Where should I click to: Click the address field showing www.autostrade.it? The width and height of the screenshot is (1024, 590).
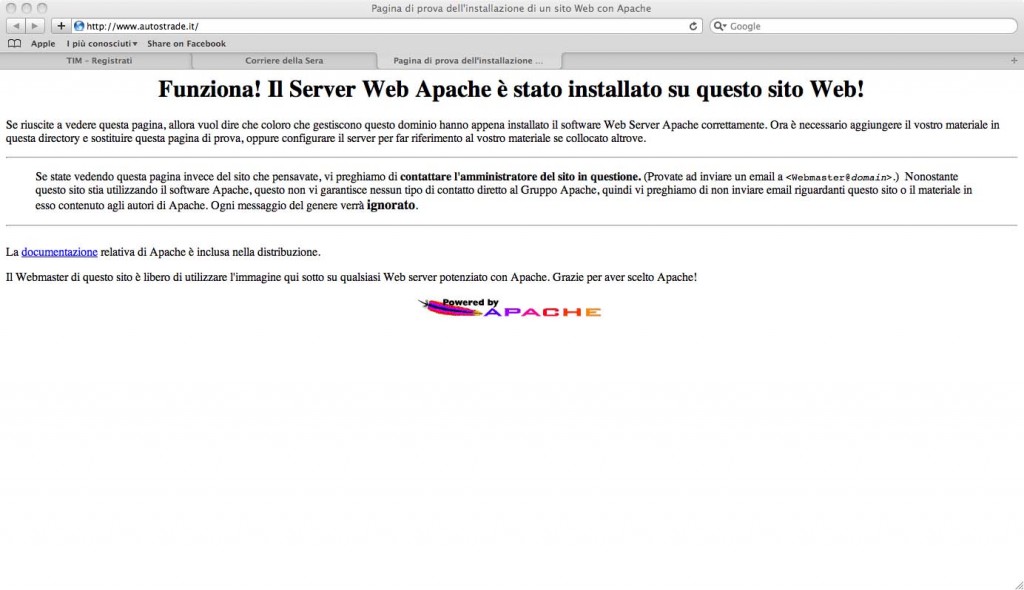[x=385, y=26]
